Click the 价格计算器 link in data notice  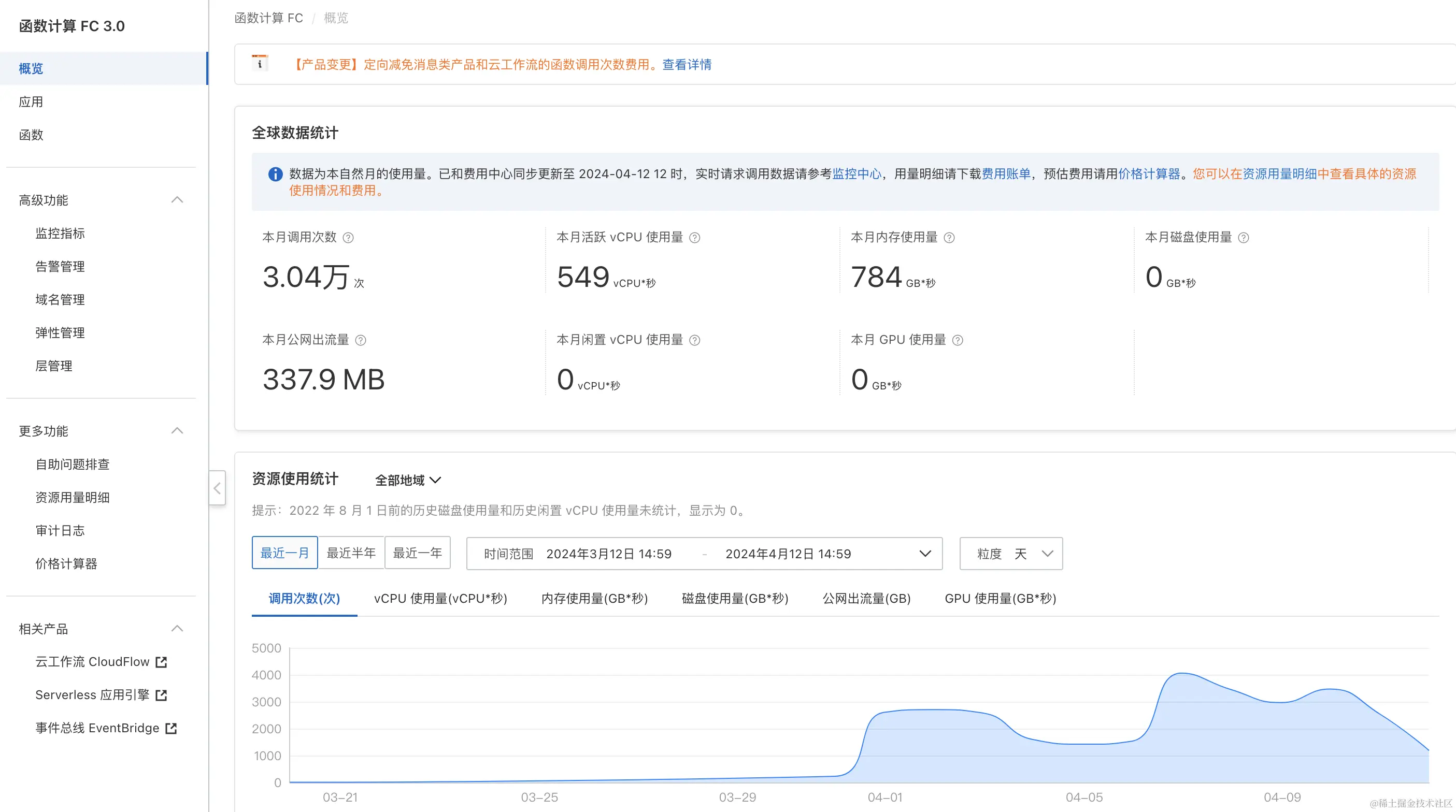pyautogui.click(x=1149, y=174)
